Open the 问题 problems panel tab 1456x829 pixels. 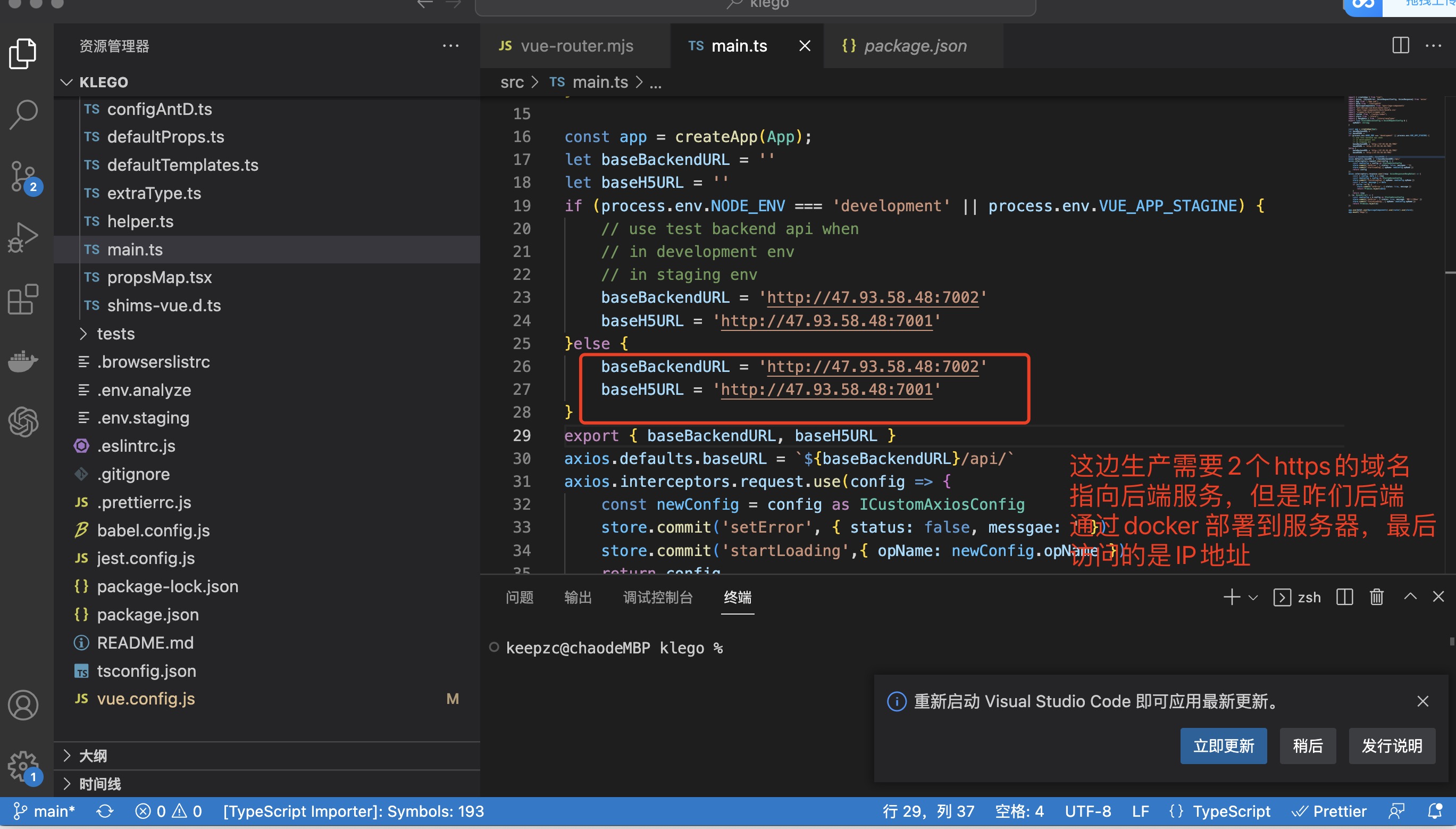point(520,597)
